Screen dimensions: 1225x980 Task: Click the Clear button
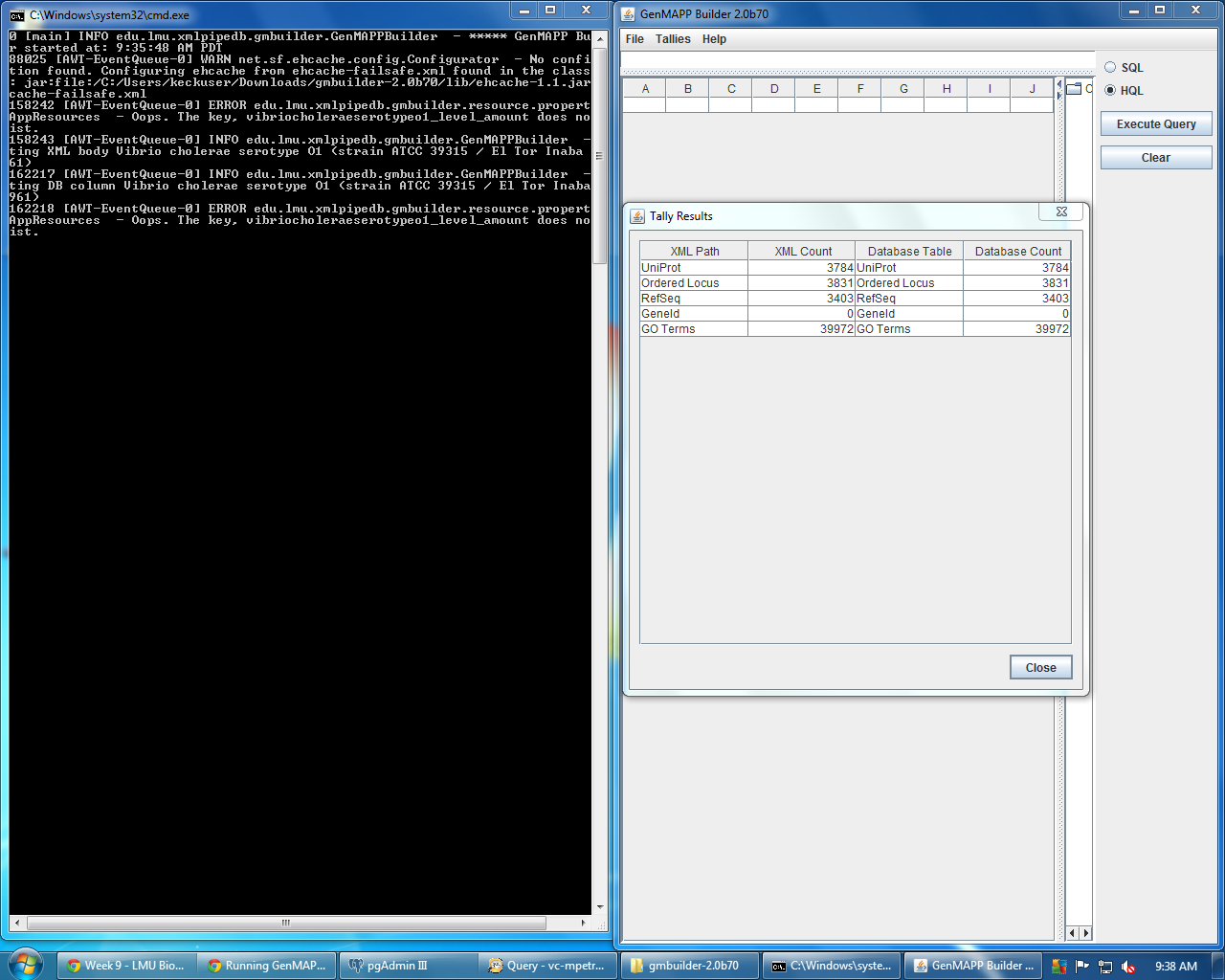coord(1156,158)
